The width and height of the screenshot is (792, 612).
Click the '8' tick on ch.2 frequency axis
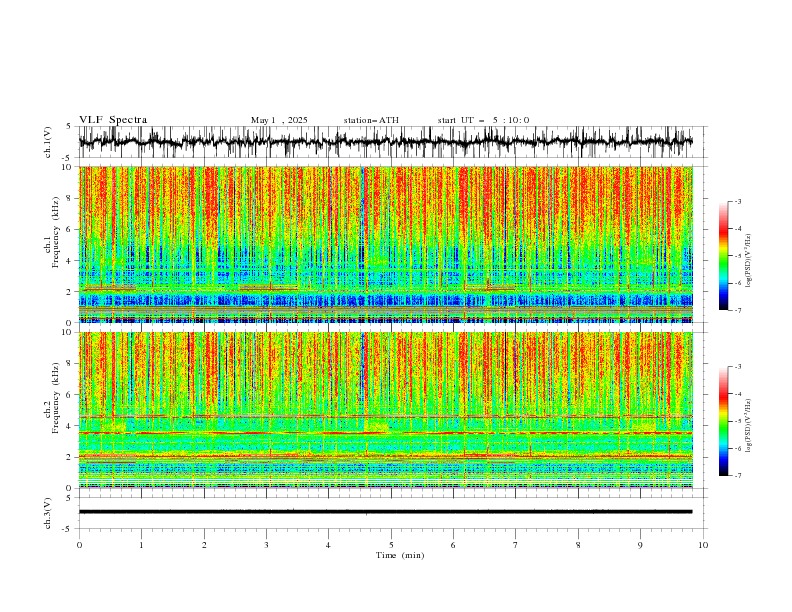click(71, 364)
